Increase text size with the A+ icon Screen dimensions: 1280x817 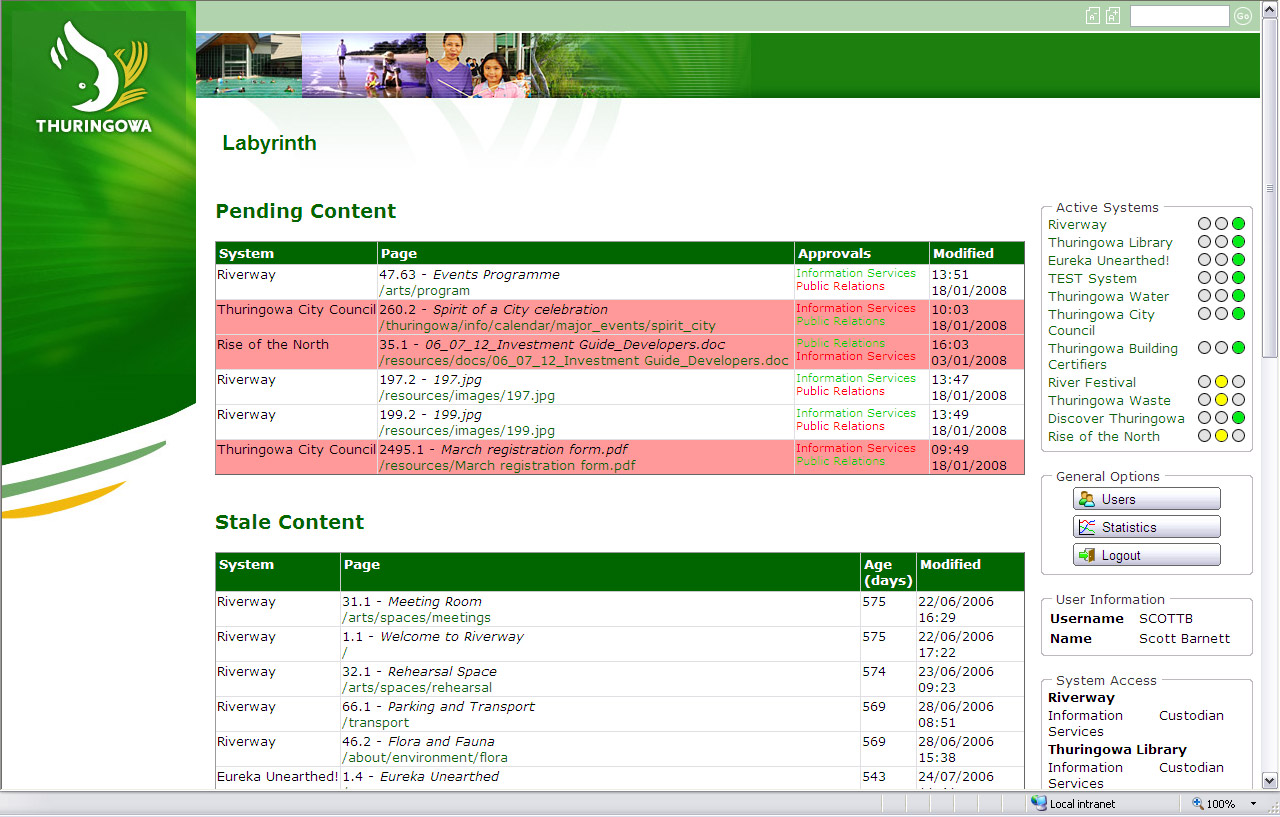1113,16
